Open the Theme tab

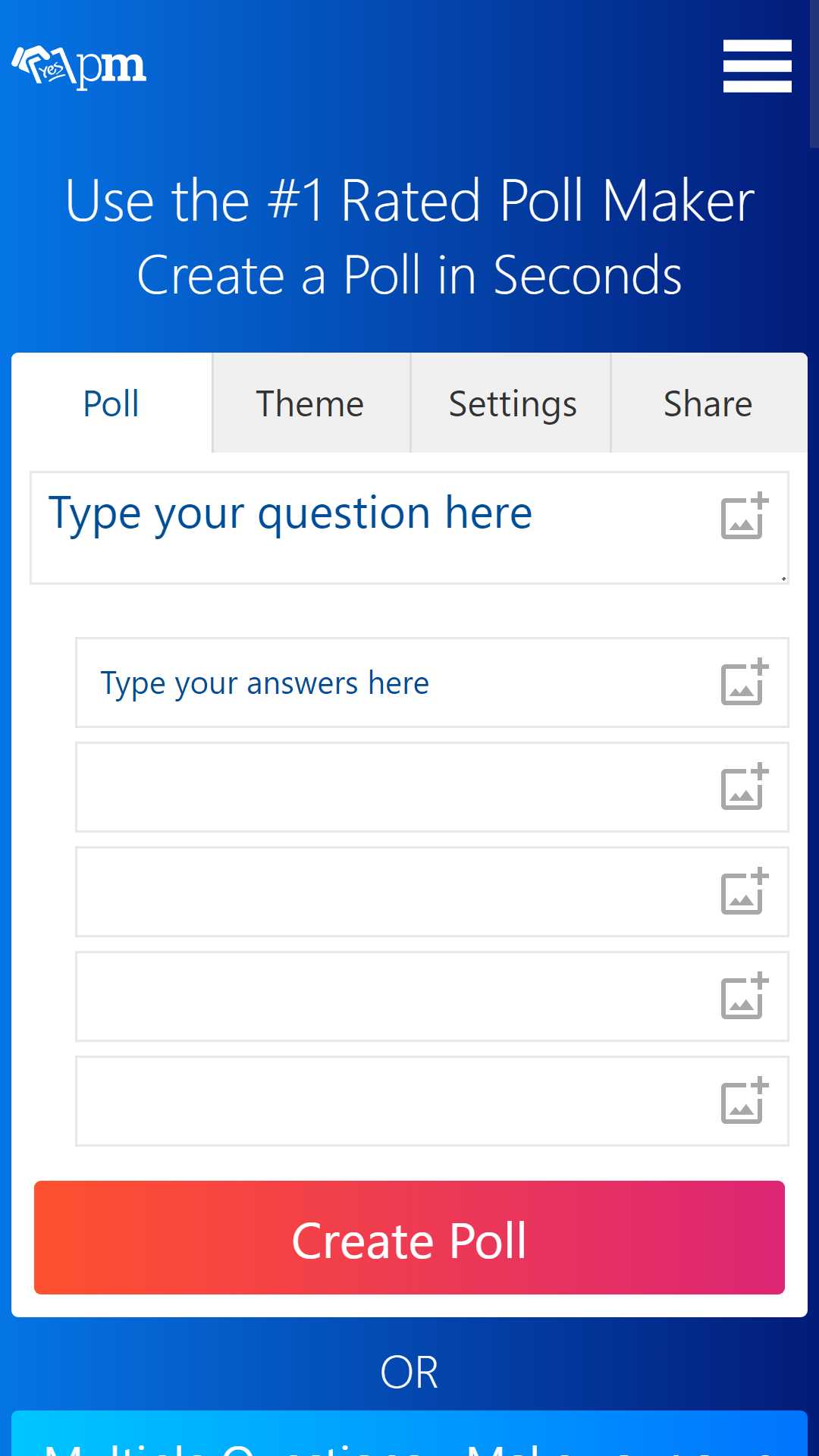coord(311,403)
